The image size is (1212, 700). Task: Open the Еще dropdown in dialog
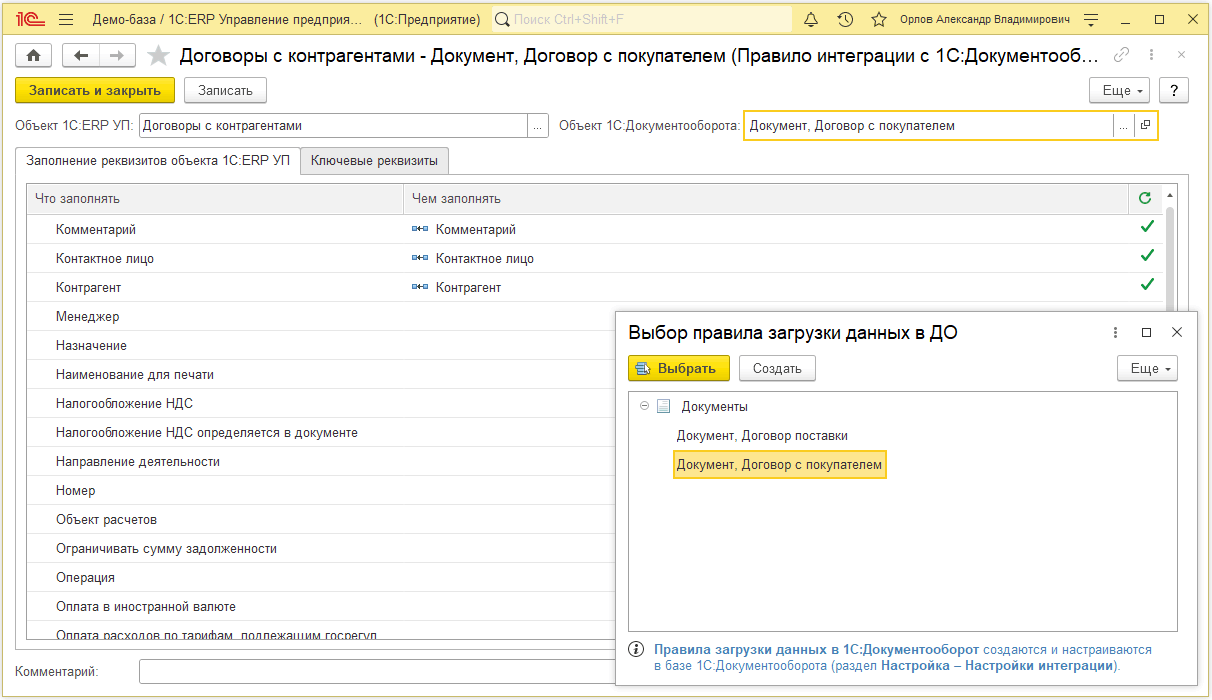pyautogui.click(x=1147, y=368)
